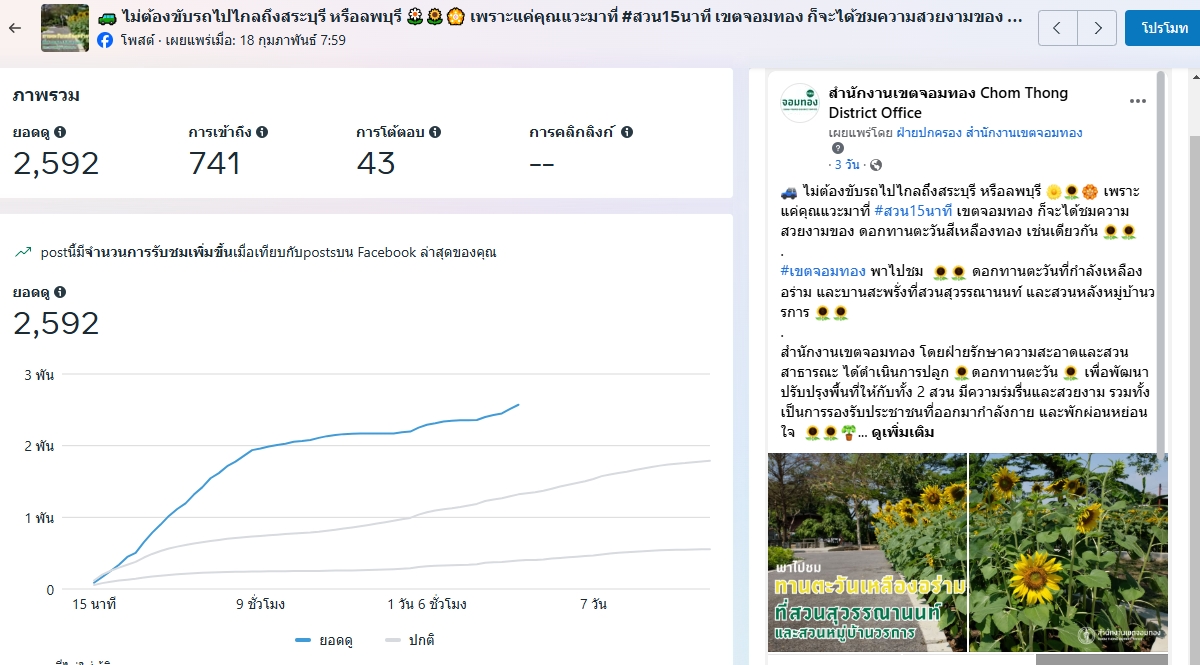Open the post thumbnail in the header
The image size is (1200, 665).
point(65,28)
